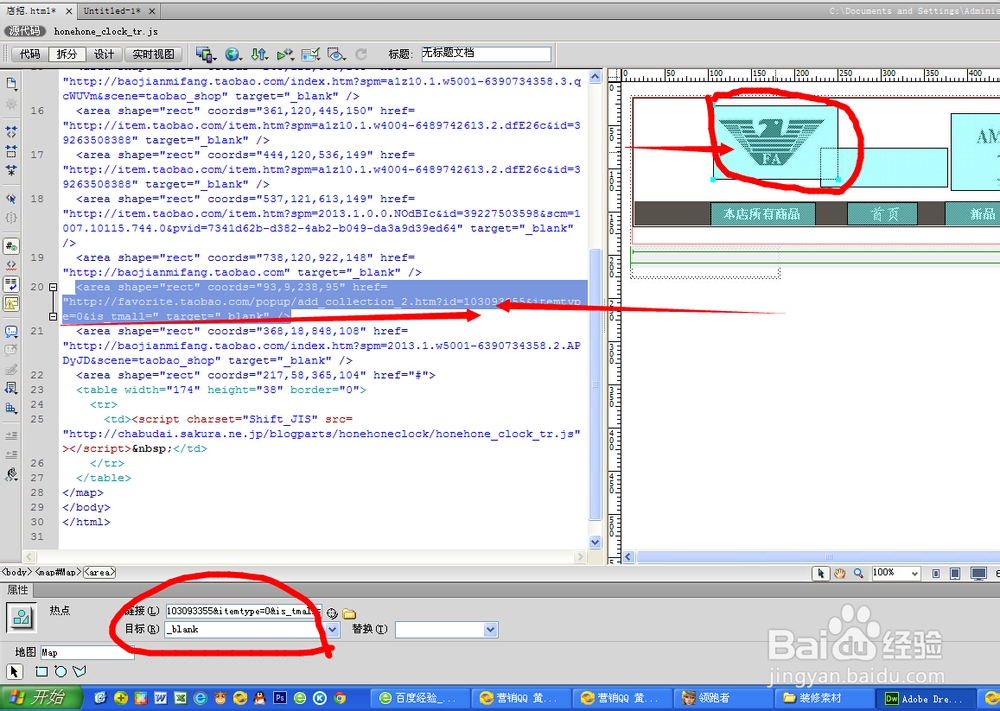Click the browse for file folder icon
This screenshot has width=1000, height=711.
click(x=349, y=613)
